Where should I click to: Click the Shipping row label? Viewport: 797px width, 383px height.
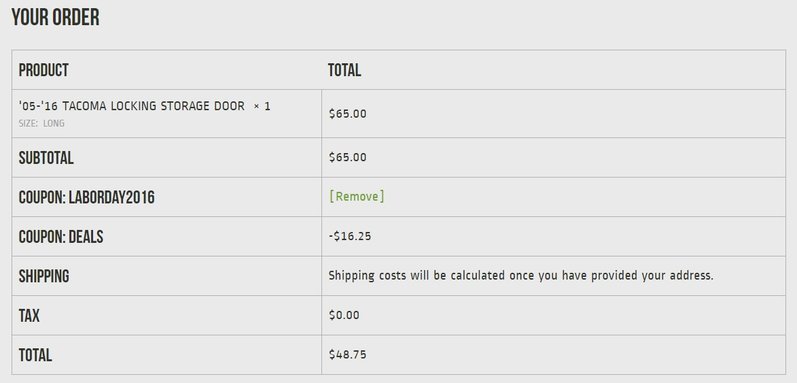pyautogui.click(x=44, y=276)
